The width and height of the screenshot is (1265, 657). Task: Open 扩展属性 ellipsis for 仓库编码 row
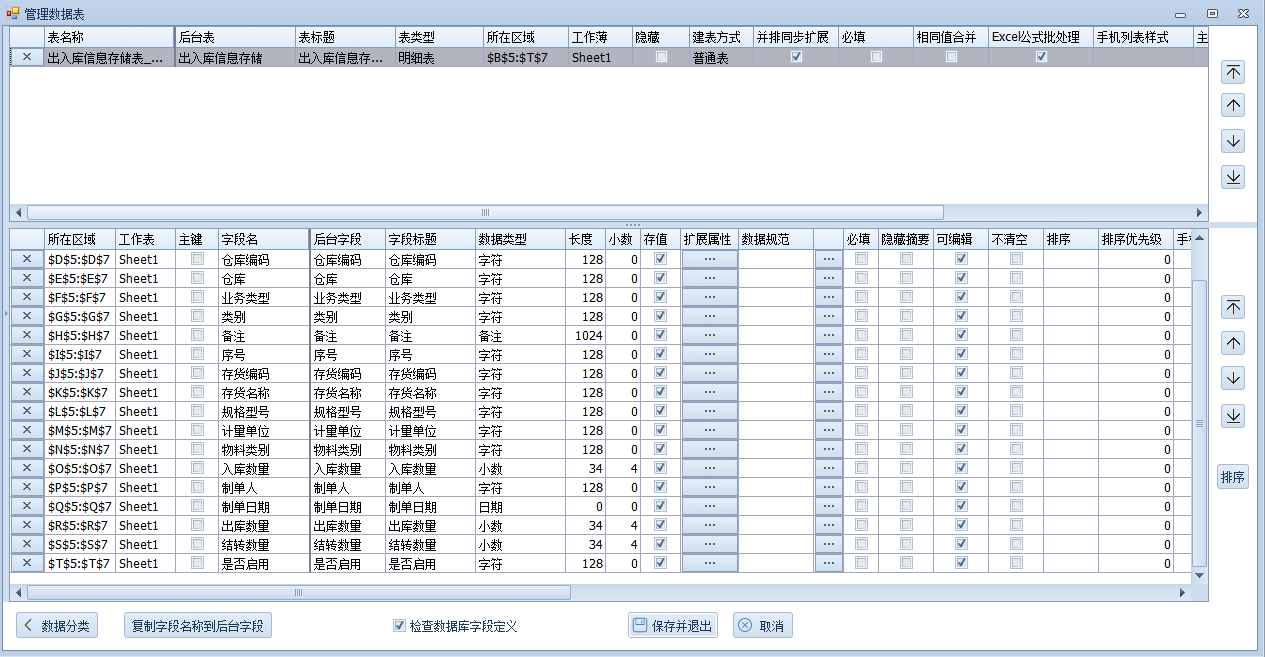point(710,259)
